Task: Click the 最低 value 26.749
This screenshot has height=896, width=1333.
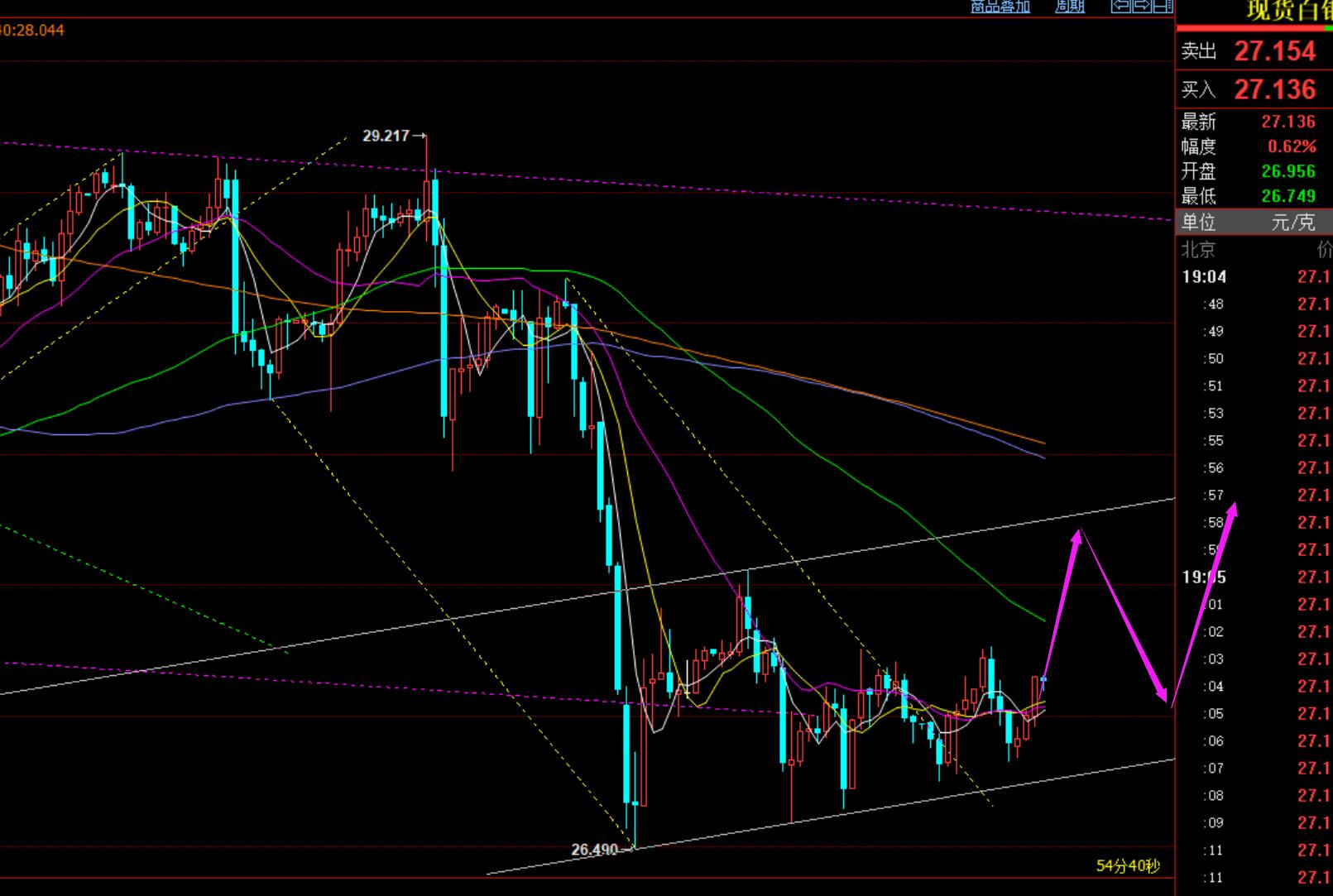Action: pyautogui.click(x=1288, y=196)
